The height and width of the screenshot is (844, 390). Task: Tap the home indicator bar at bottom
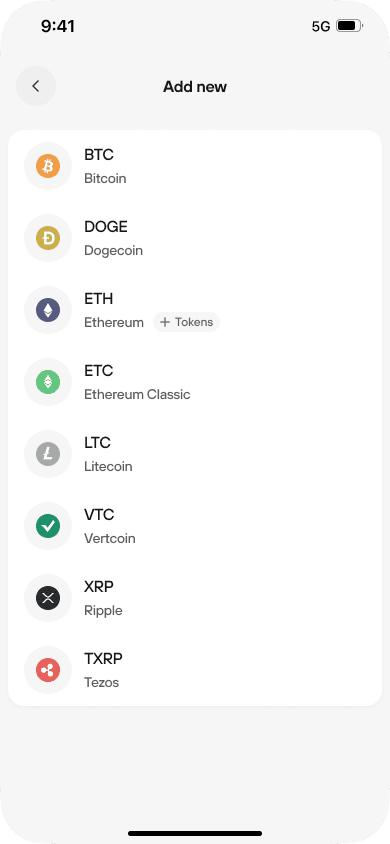[x=195, y=833]
